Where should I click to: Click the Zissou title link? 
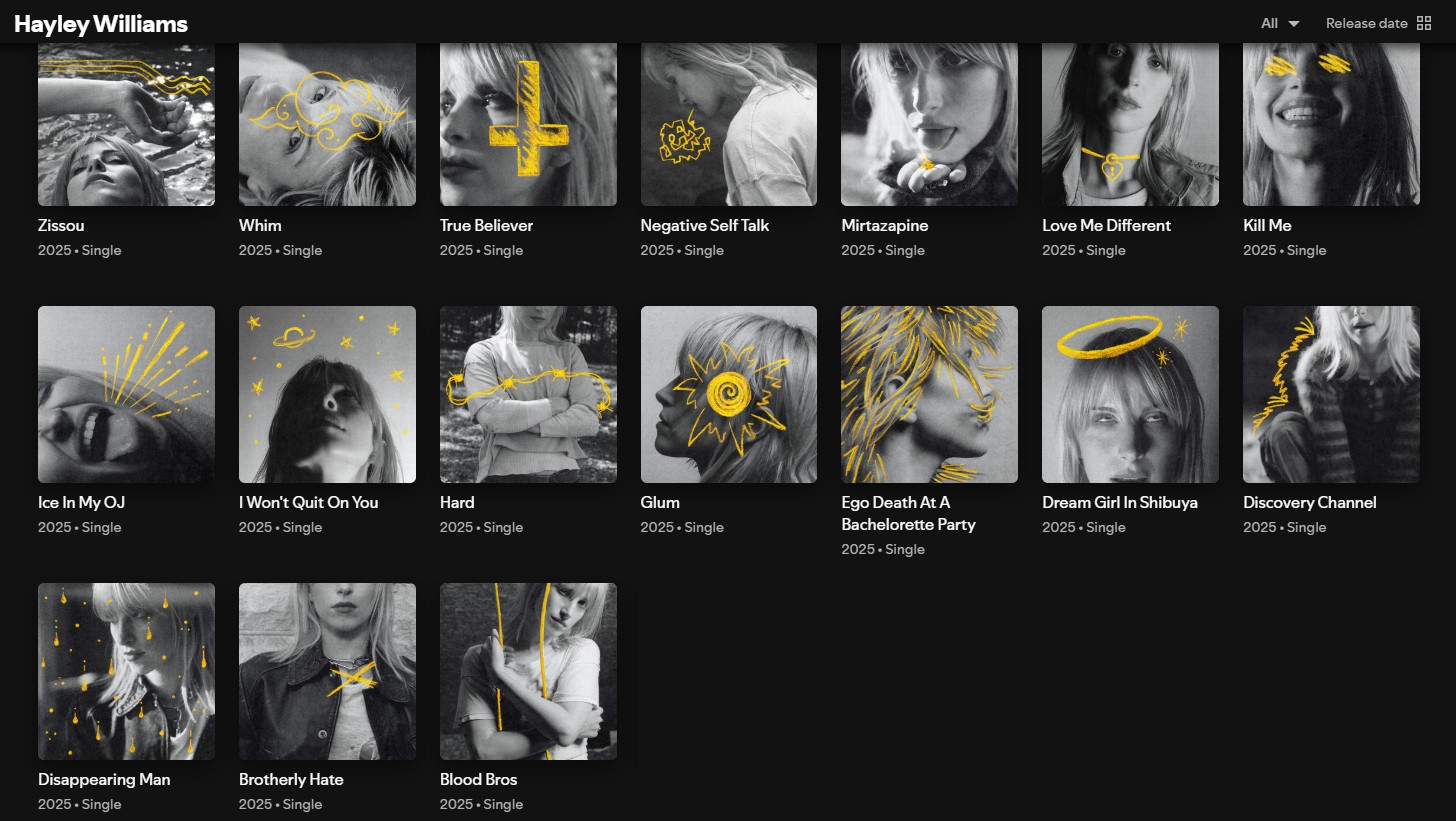61,225
